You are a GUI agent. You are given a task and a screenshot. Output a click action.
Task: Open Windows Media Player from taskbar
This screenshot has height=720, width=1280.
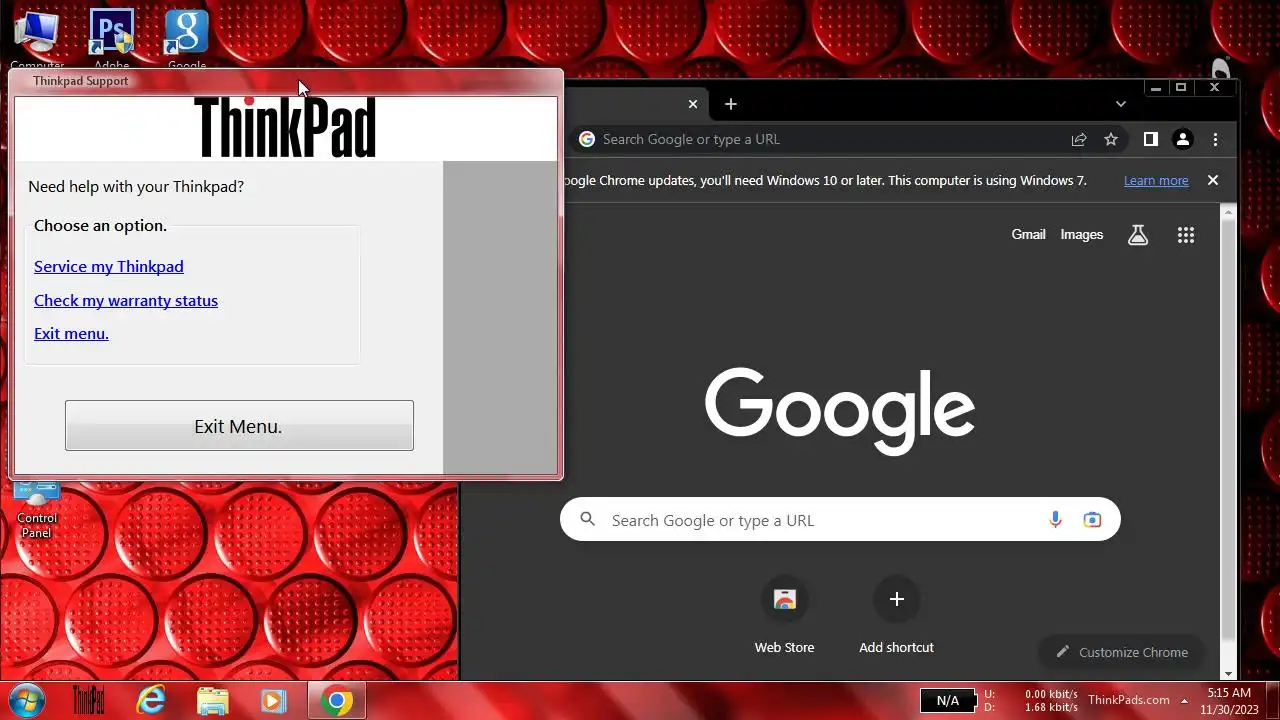point(274,700)
